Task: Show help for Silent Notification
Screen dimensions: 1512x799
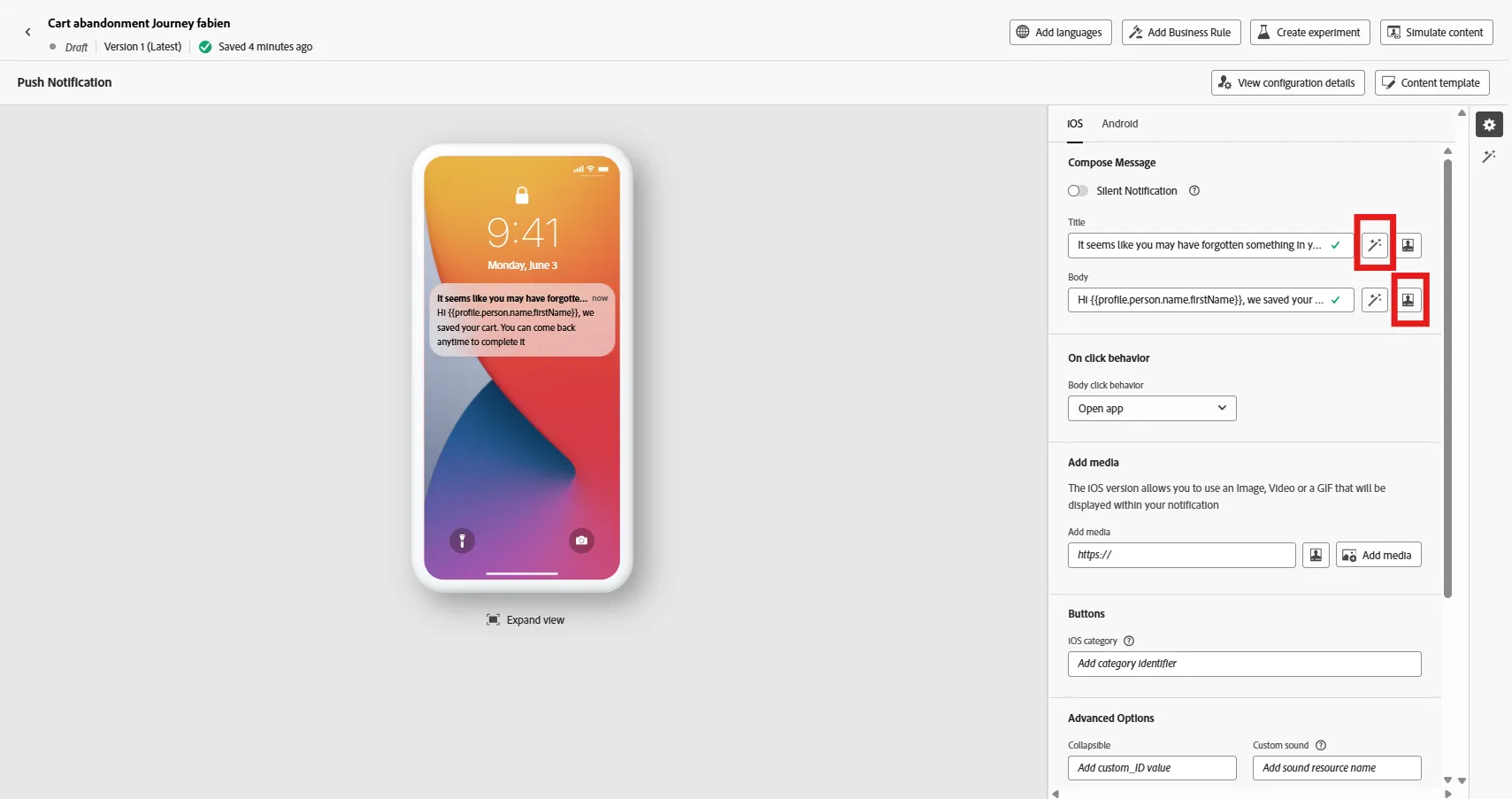Action: click(1194, 191)
